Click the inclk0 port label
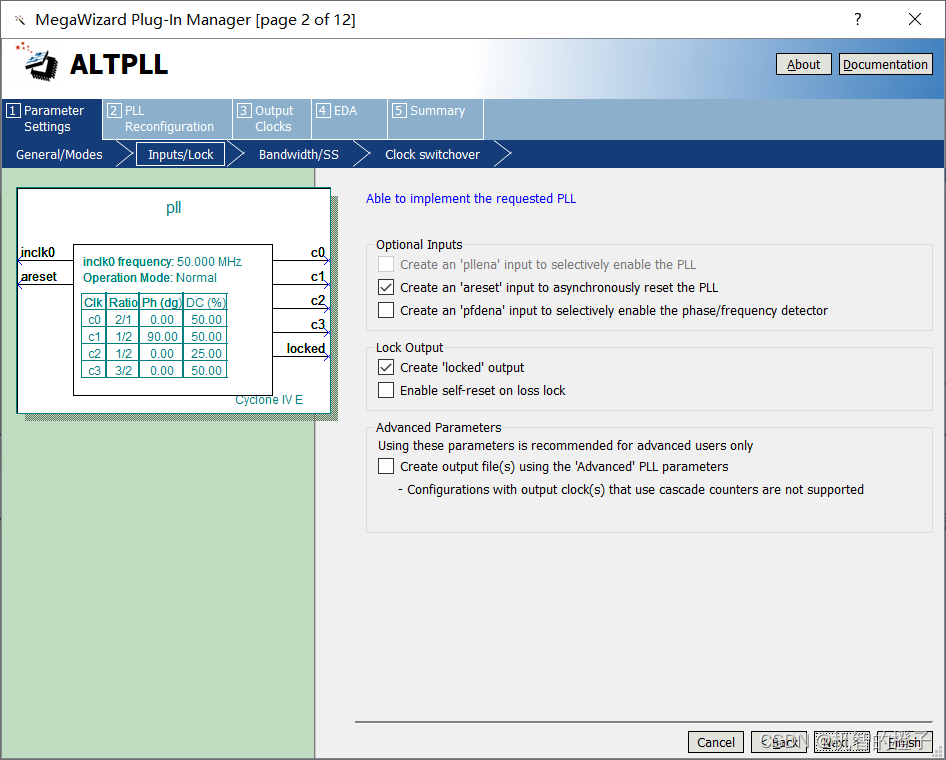946x760 pixels. (37, 252)
